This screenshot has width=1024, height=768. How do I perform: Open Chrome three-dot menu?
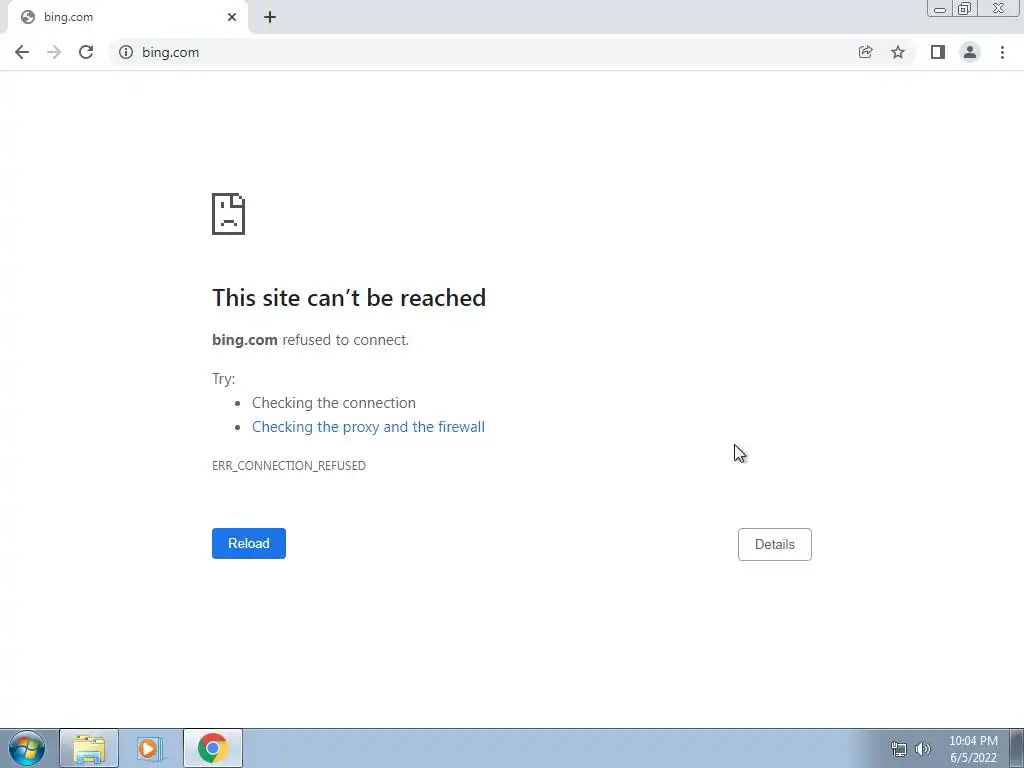point(1002,52)
